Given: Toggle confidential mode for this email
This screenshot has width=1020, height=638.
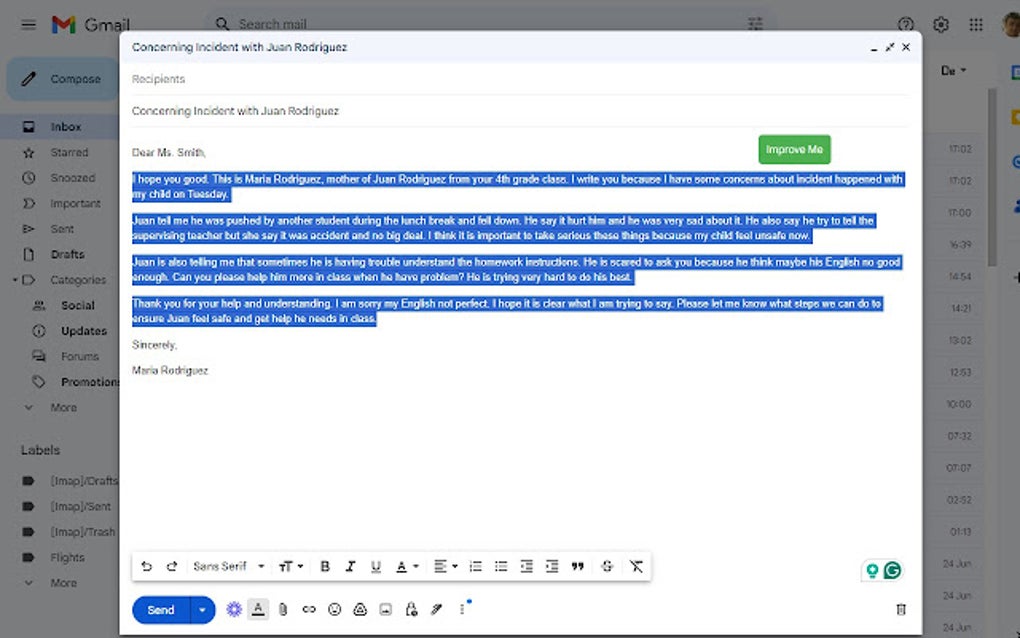Looking at the screenshot, I should (x=411, y=609).
